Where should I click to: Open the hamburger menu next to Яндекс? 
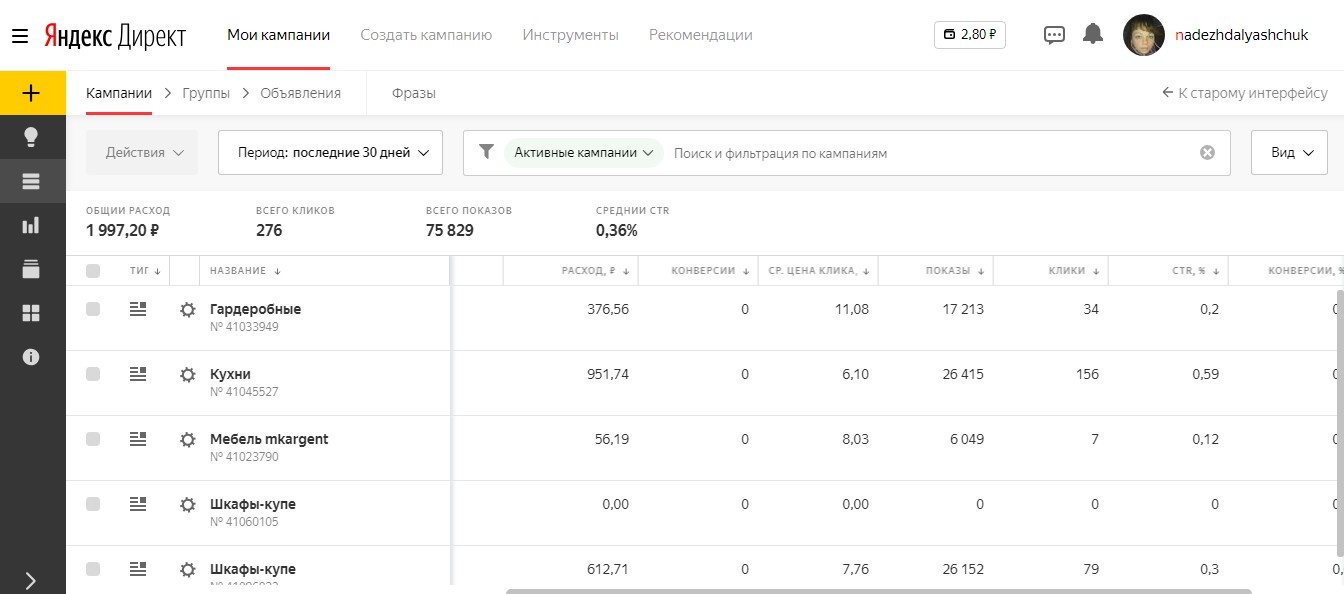pos(20,36)
